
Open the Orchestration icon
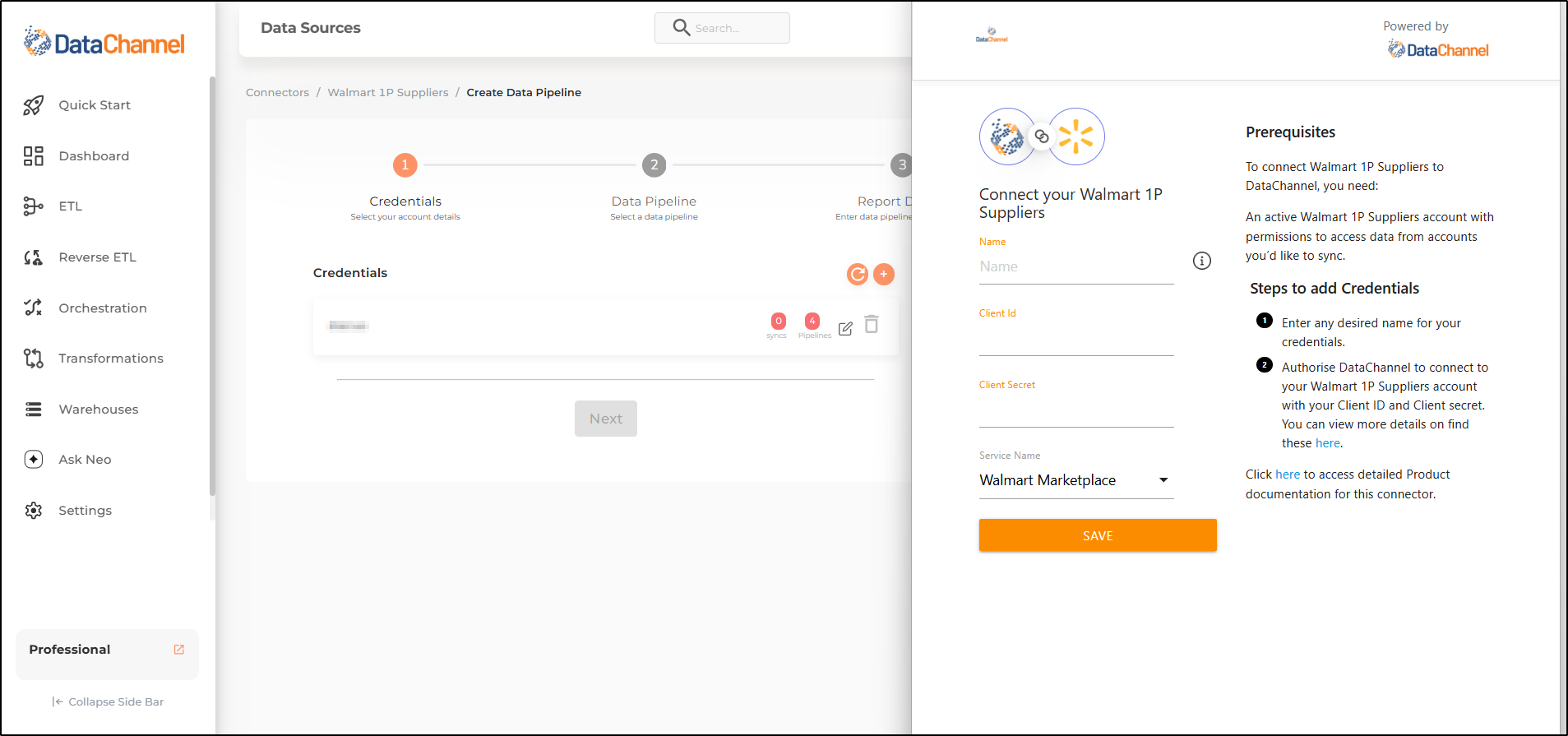coord(33,308)
